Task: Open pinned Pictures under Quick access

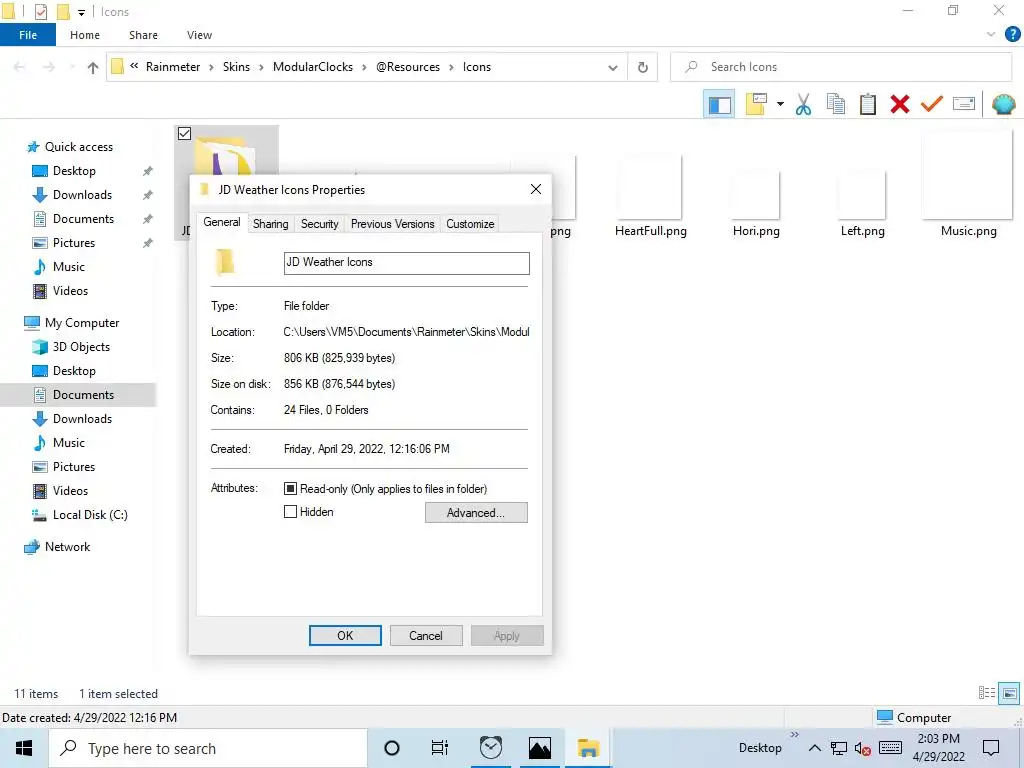Action: (x=74, y=243)
